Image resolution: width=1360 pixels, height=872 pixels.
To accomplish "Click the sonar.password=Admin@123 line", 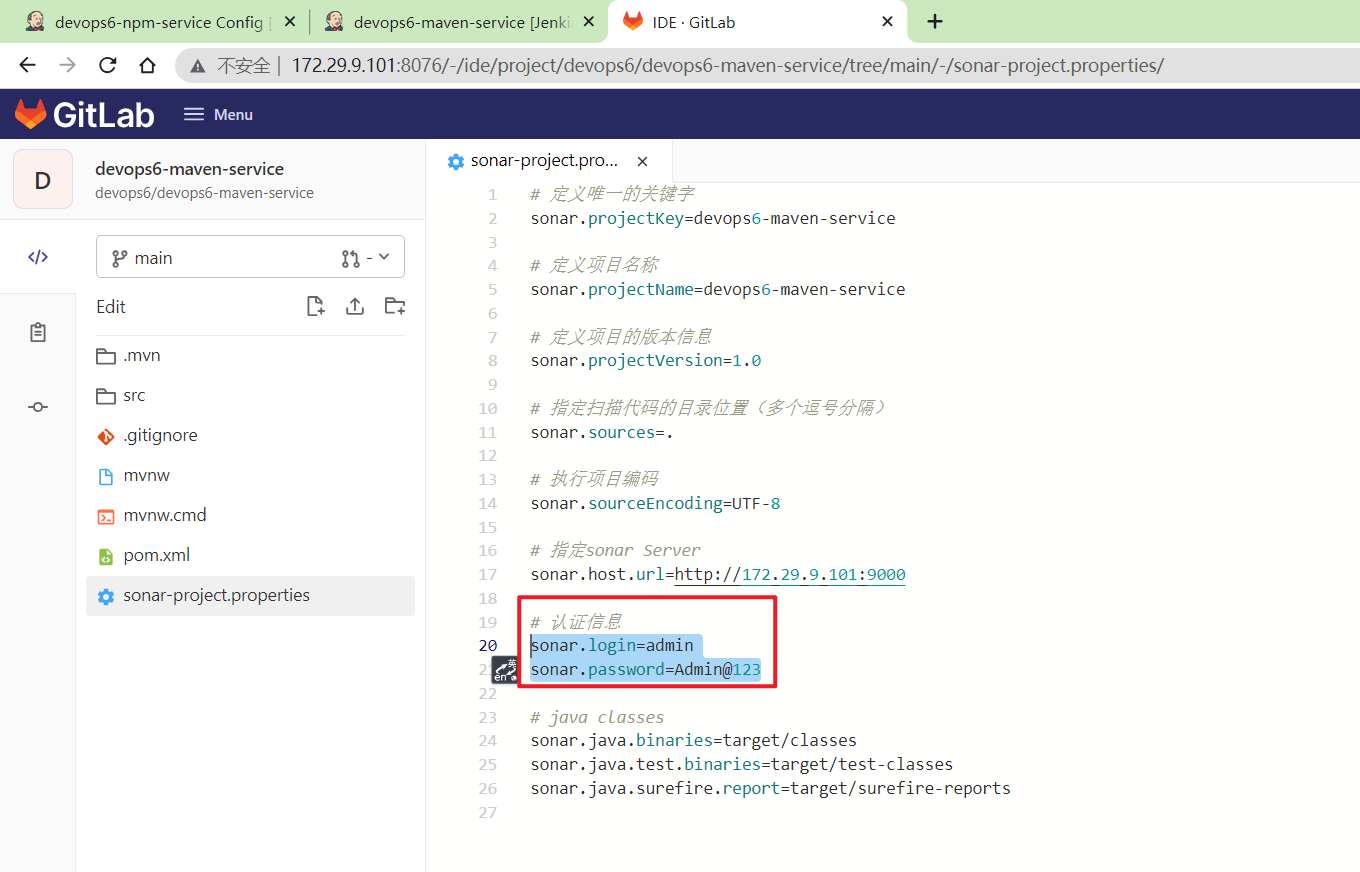I will coord(646,669).
